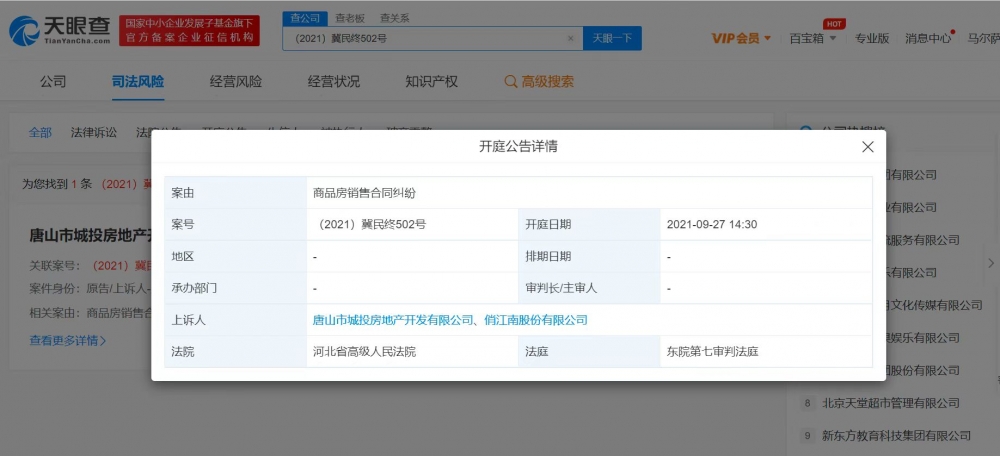Select the 全部 filter

[40, 133]
